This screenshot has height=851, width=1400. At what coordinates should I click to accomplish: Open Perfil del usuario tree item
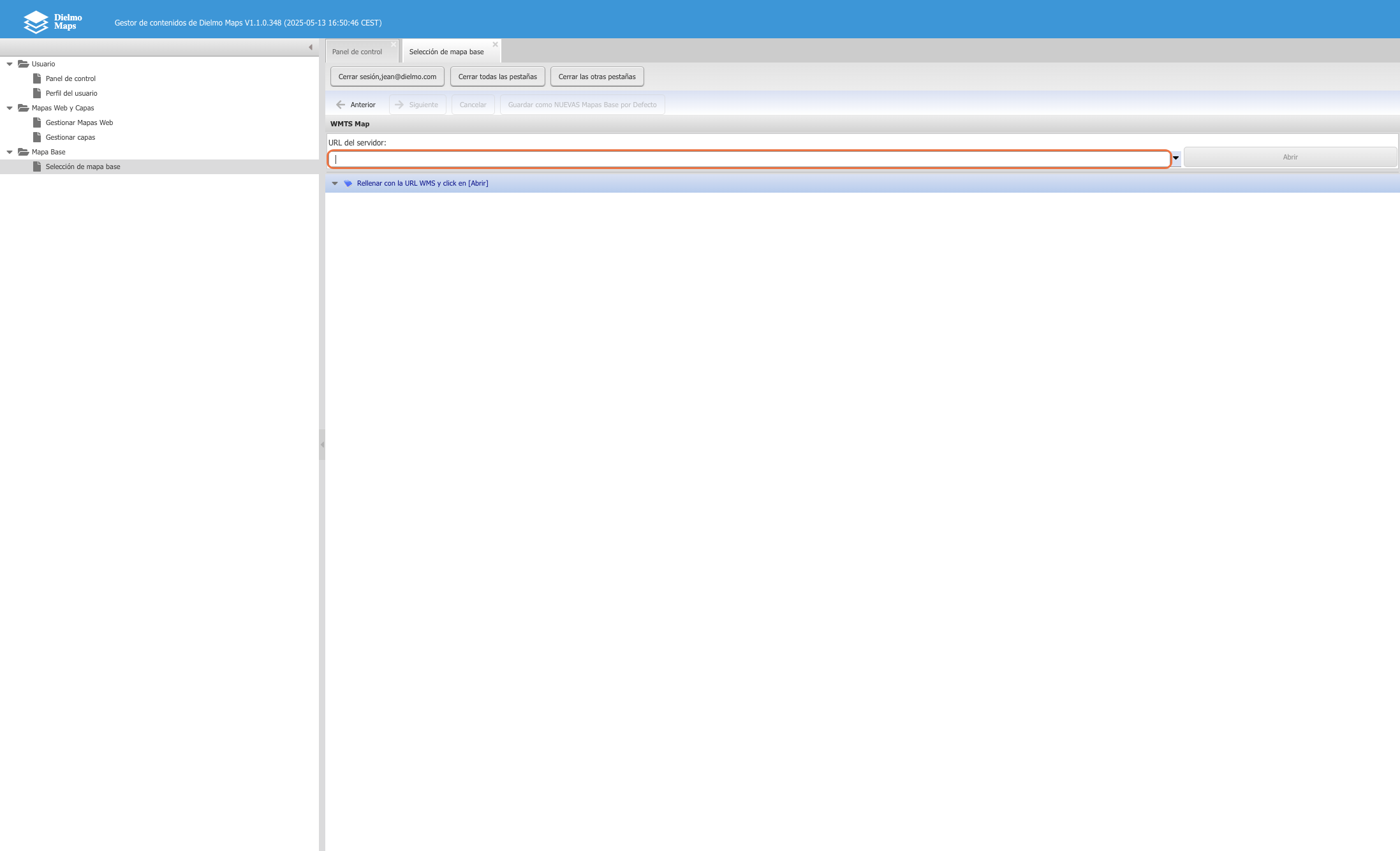pos(71,93)
